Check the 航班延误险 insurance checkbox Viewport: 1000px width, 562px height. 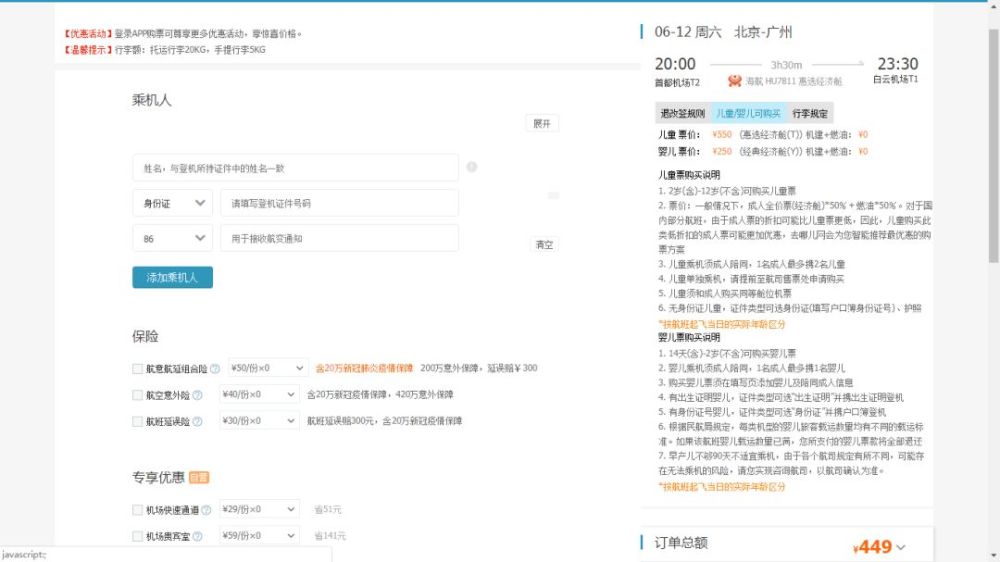[x=137, y=422]
